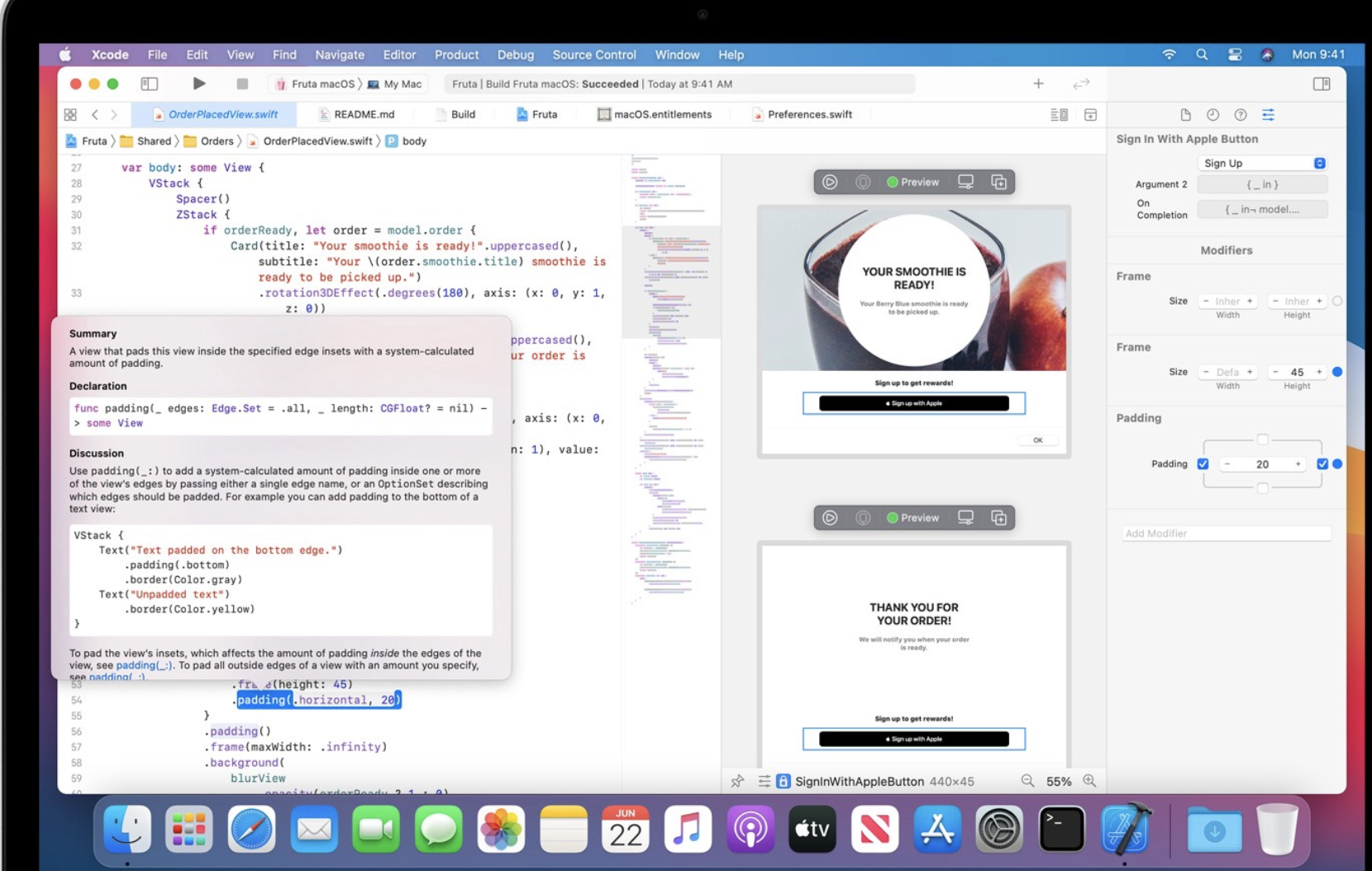The width and height of the screenshot is (1372, 871).
Task: Toggle the navigator sidebar in the Xcode toolbar
Action: point(150,83)
